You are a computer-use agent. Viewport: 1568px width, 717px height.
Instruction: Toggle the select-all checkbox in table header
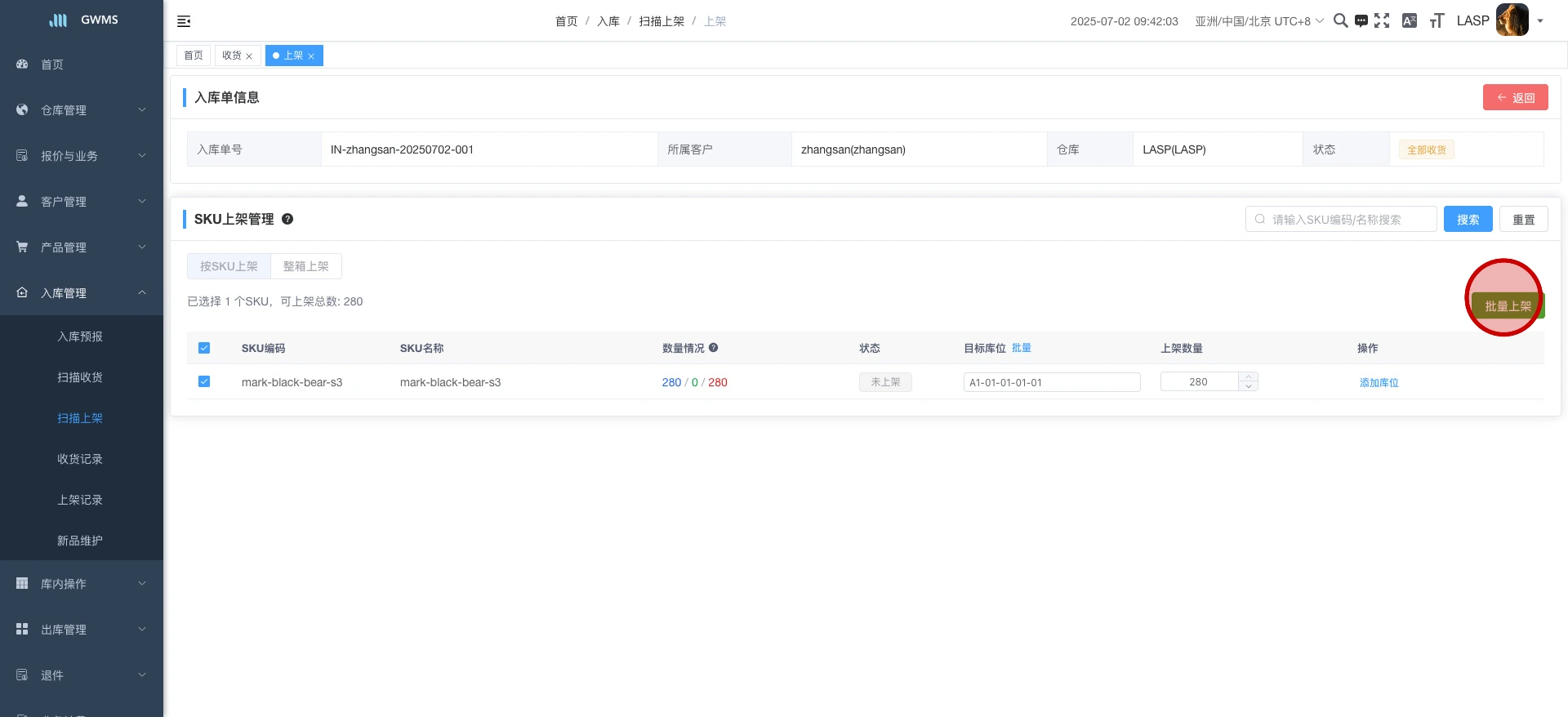(x=204, y=348)
